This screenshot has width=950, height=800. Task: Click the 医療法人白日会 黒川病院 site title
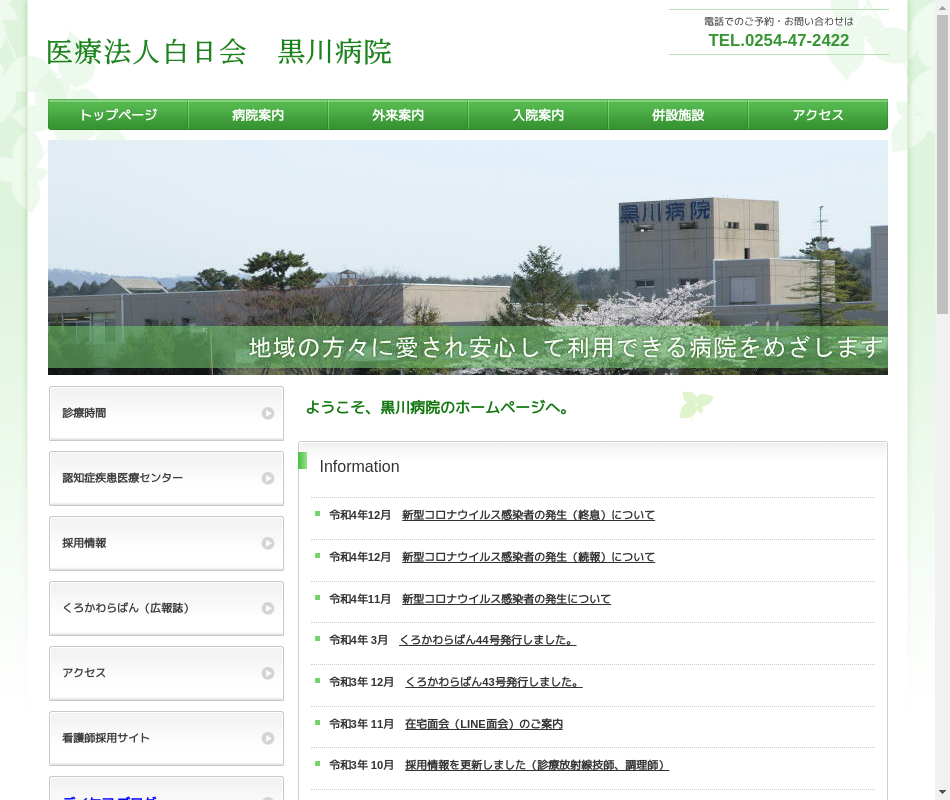(219, 52)
